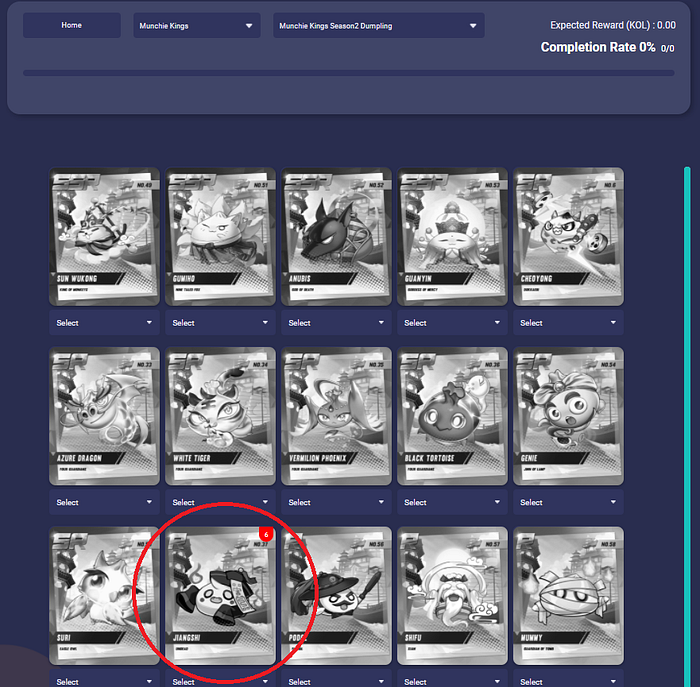Open the Munchie Kings Season2 Dumpling dropdown
Screen dimensions: 700x687
pyautogui.click(x=379, y=25)
